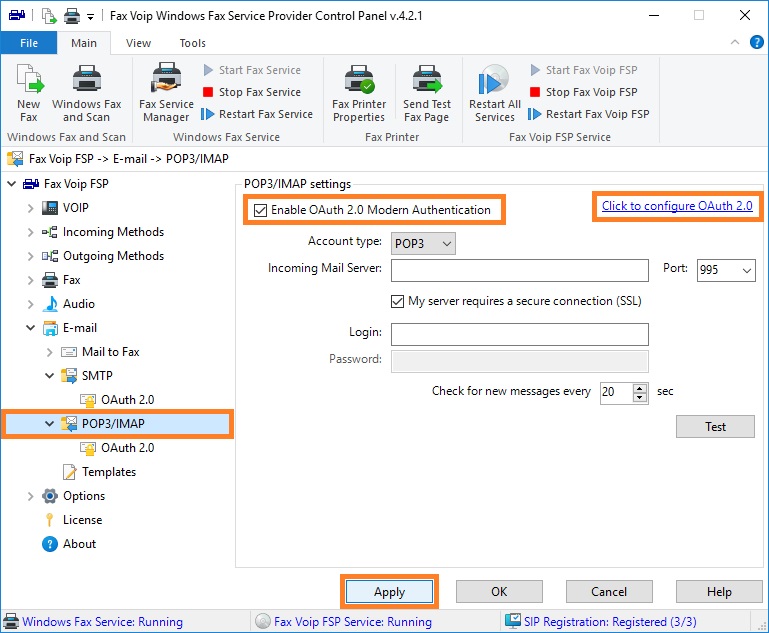
Task: Select the Fax tree node
Action: (72, 280)
